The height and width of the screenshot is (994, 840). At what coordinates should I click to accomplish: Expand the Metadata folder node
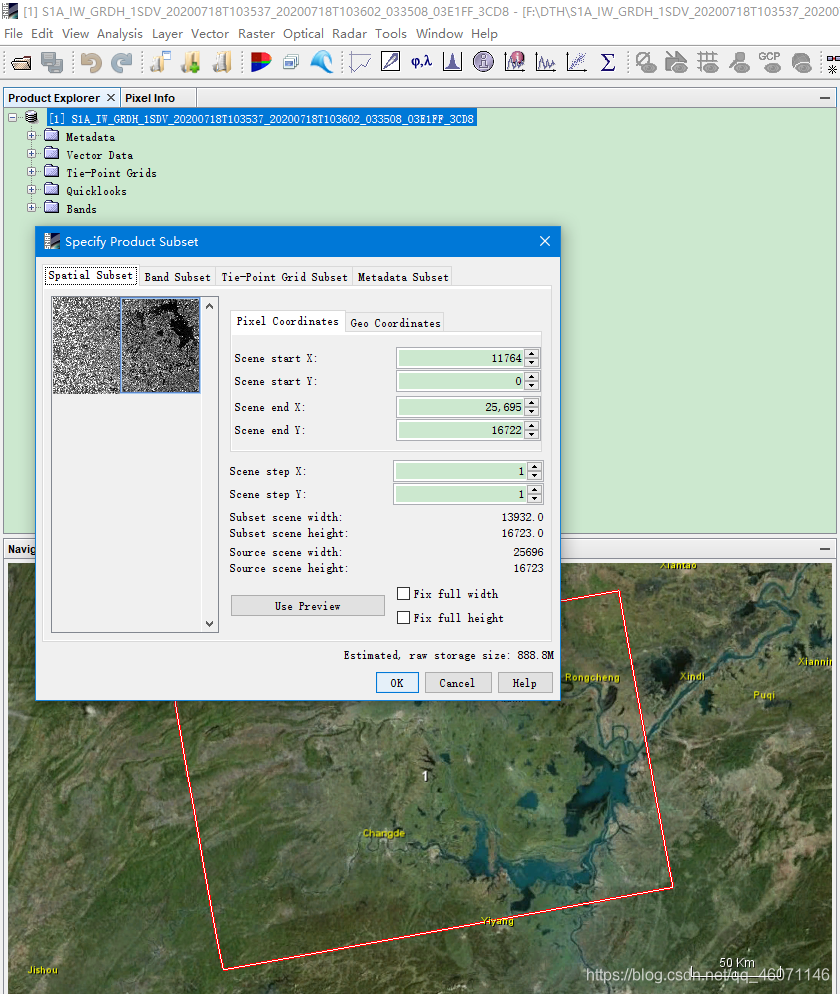tap(32, 137)
